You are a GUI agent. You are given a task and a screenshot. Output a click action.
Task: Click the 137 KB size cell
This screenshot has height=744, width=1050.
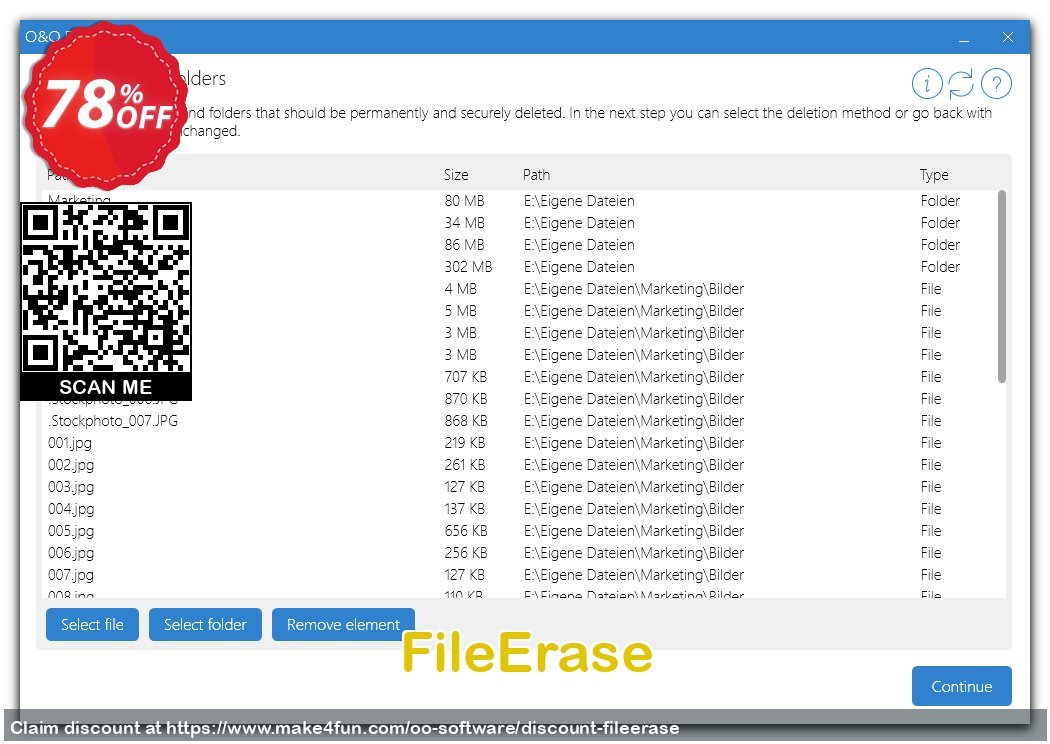point(465,509)
